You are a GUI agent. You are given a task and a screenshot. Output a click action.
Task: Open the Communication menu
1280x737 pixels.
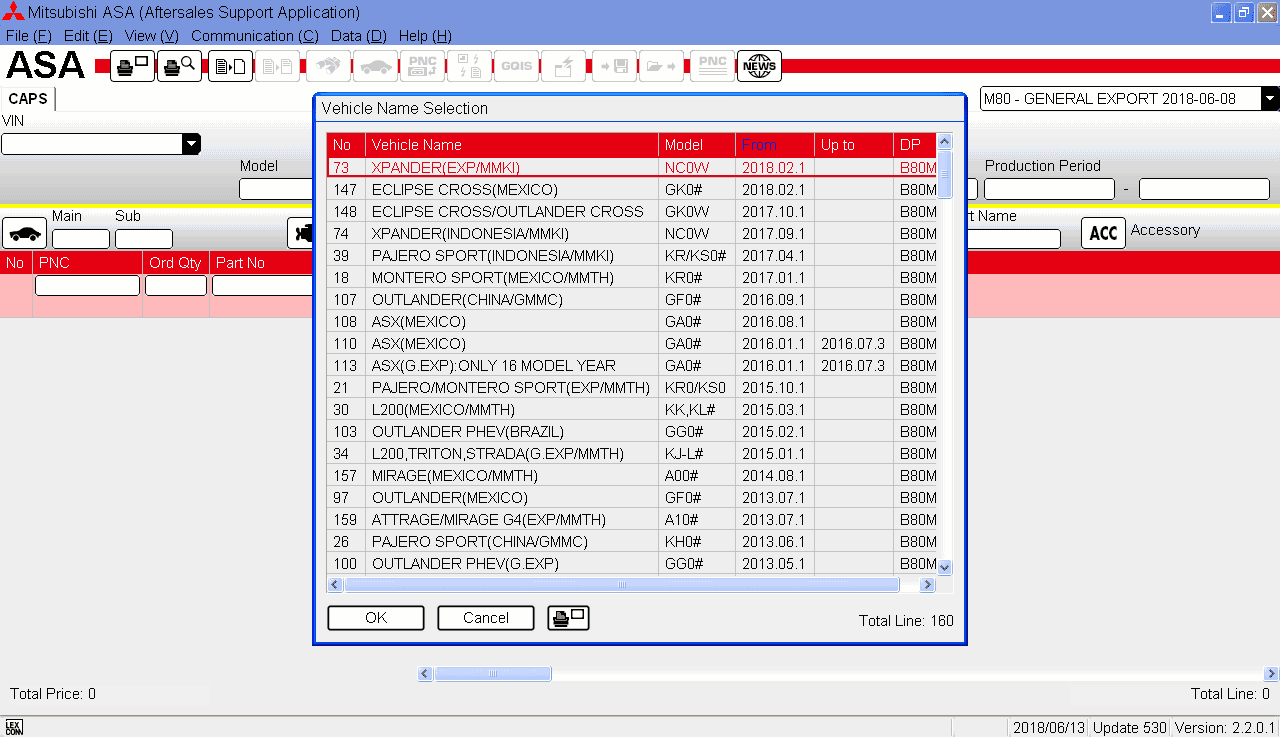(255, 36)
